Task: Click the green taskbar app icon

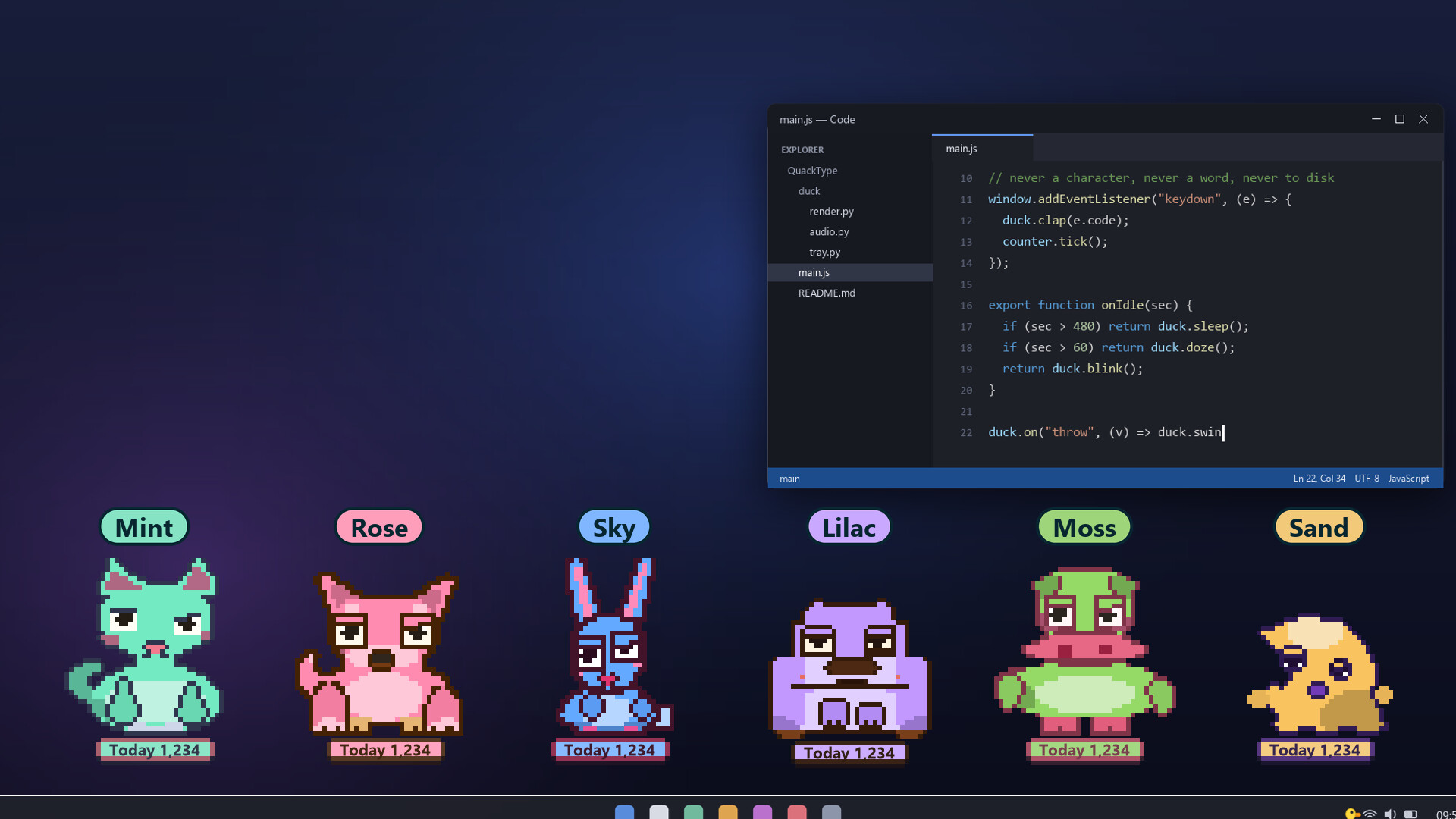Action: point(693,812)
